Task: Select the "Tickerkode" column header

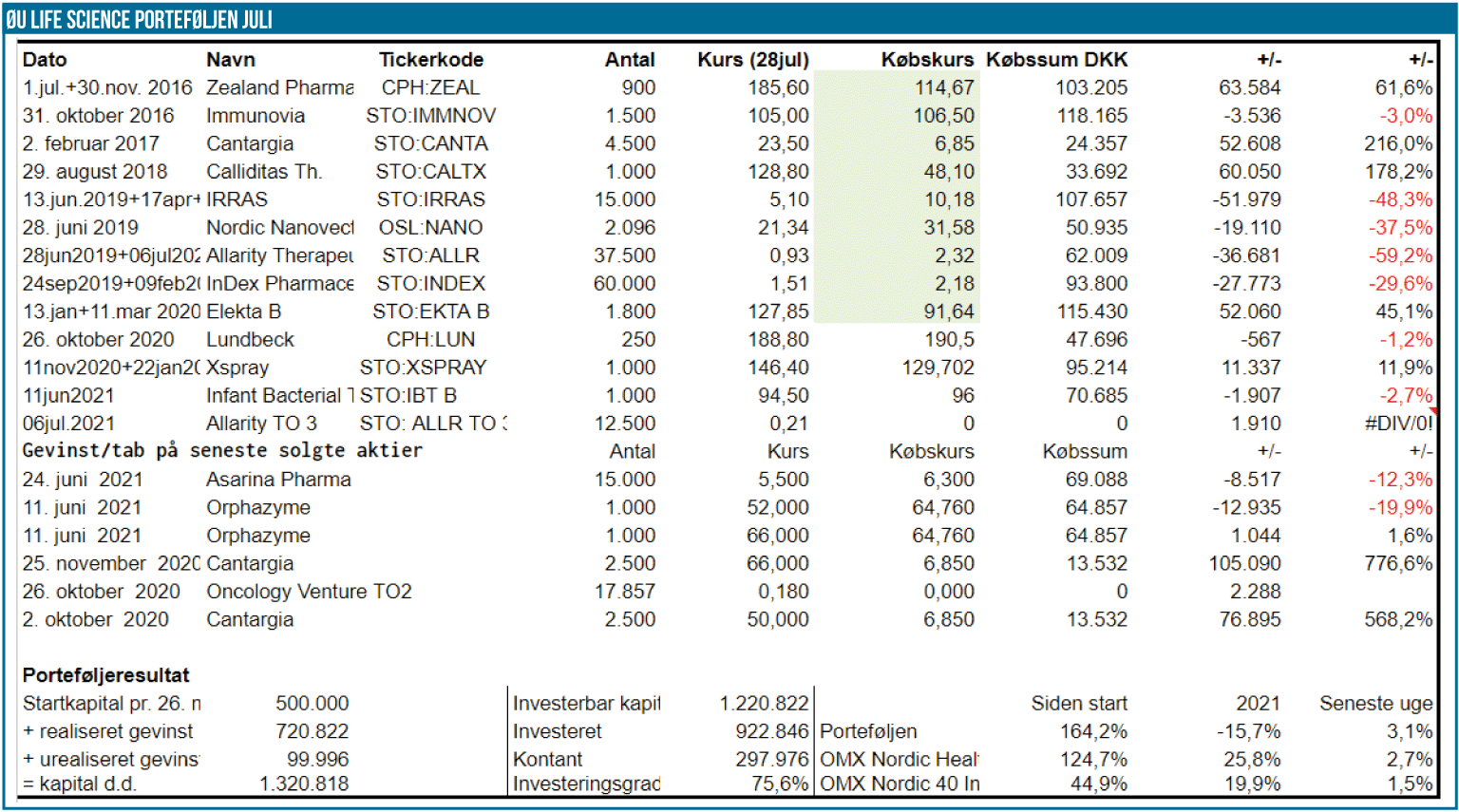Action: tap(430, 60)
